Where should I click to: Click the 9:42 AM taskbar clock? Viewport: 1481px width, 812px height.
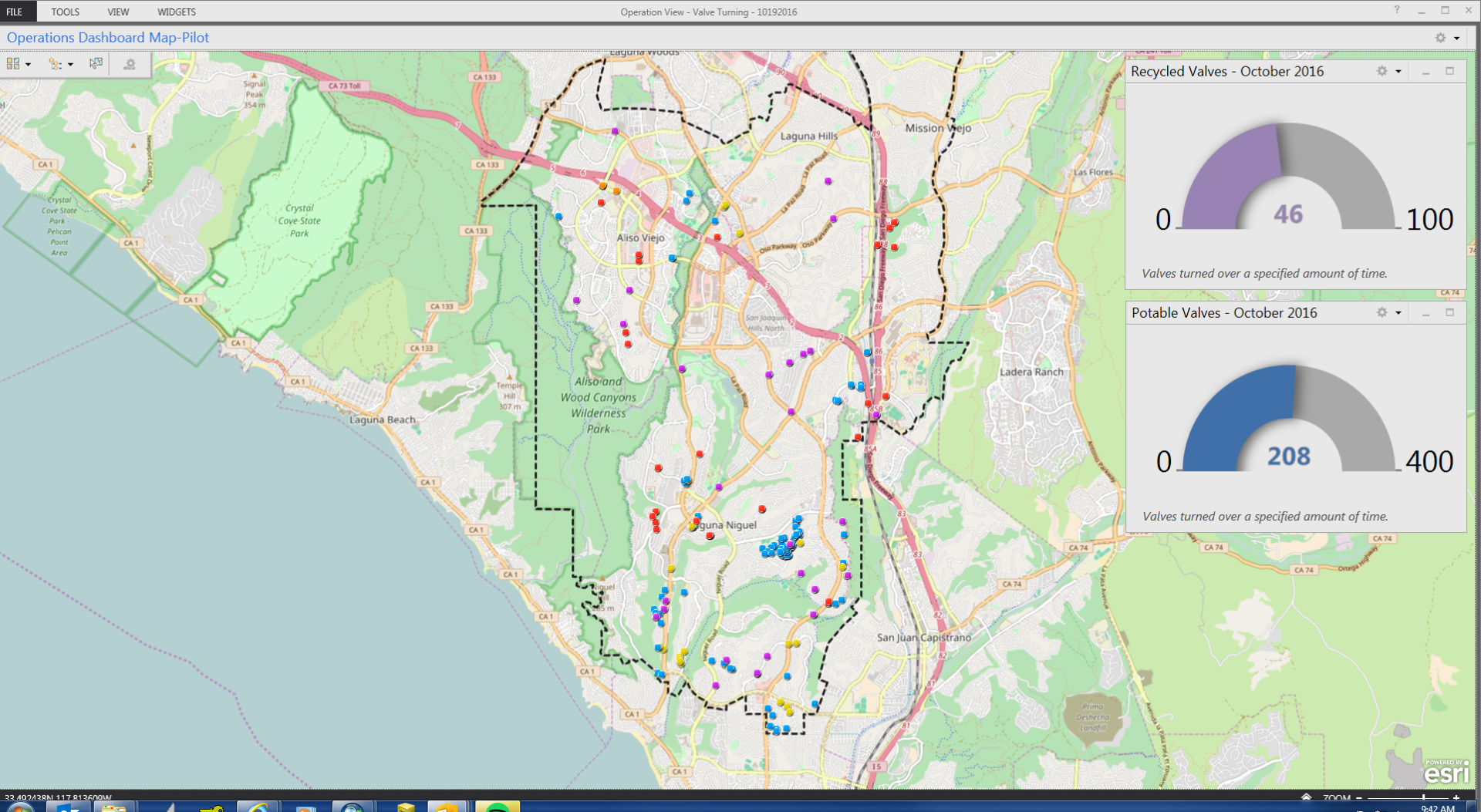point(1438,808)
